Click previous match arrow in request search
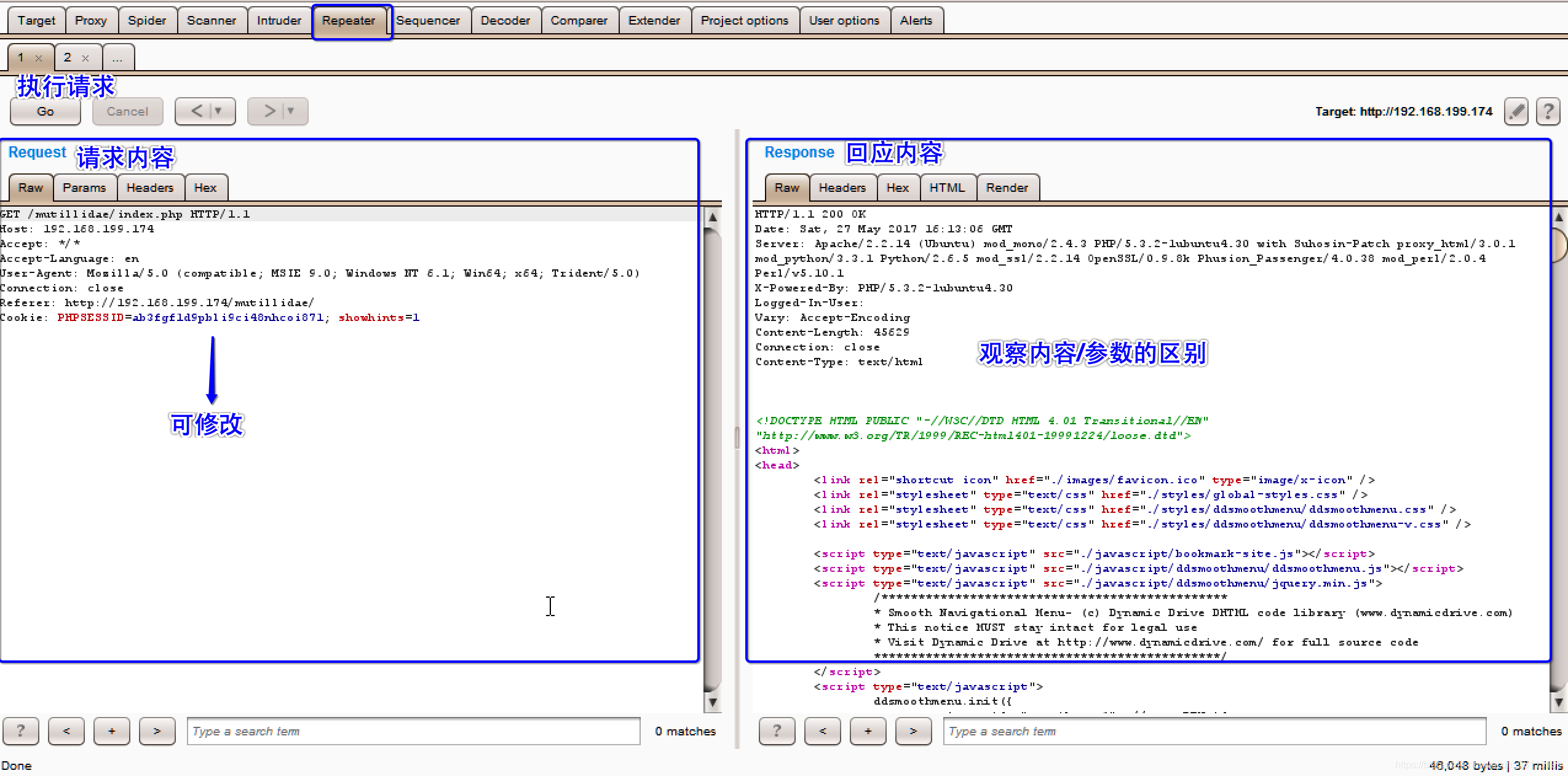 click(x=66, y=730)
